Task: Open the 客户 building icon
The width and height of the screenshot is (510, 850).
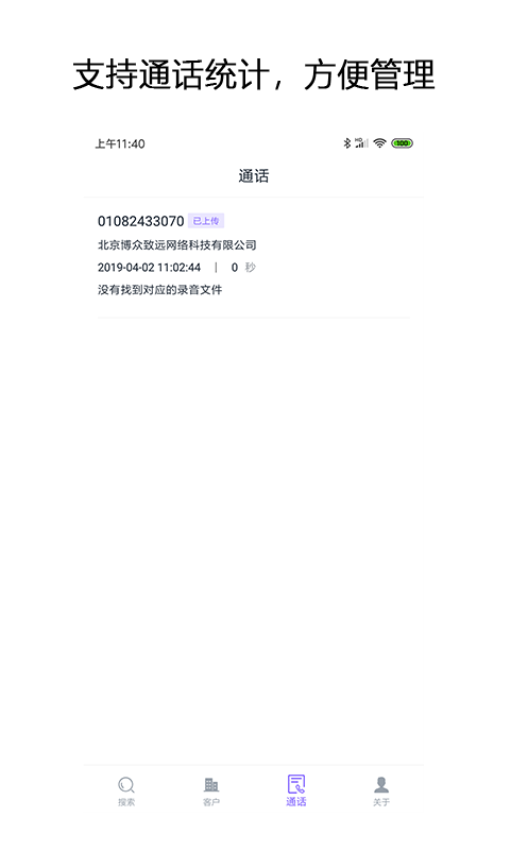Action: coord(211,784)
